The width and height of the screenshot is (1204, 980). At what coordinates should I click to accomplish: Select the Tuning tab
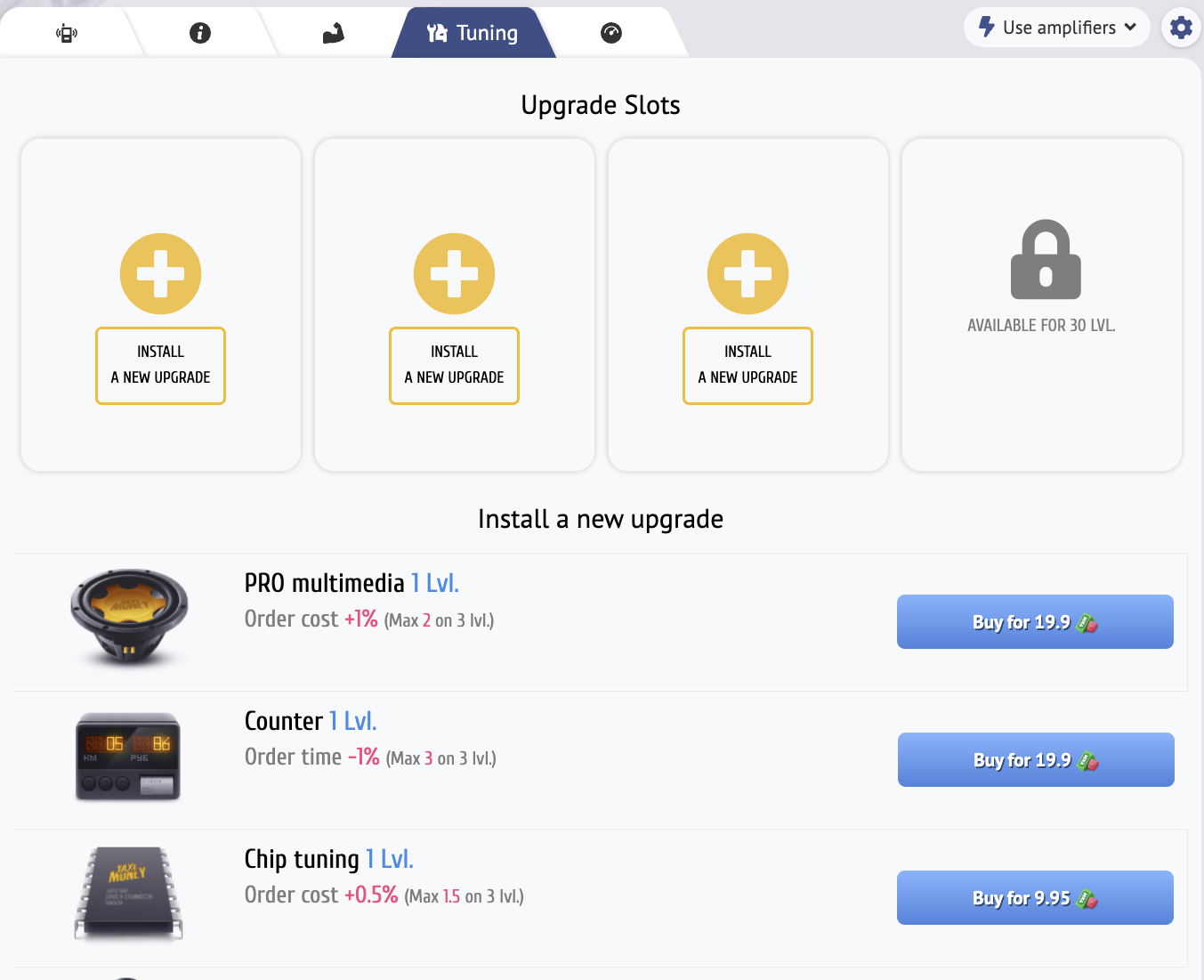473,34
